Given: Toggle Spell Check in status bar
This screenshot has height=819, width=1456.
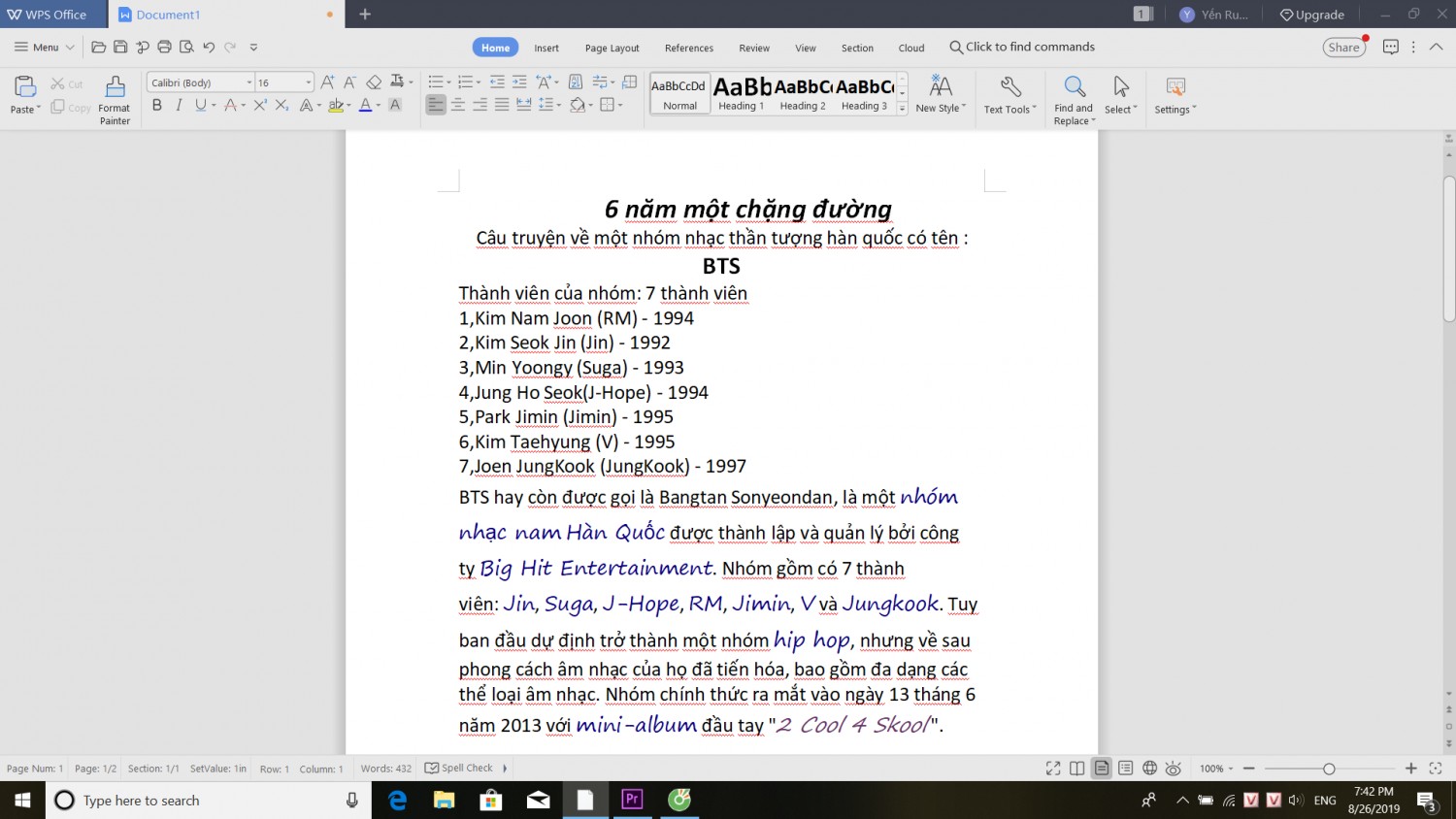Looking at the screenshot, I should [x=459, y=768].
